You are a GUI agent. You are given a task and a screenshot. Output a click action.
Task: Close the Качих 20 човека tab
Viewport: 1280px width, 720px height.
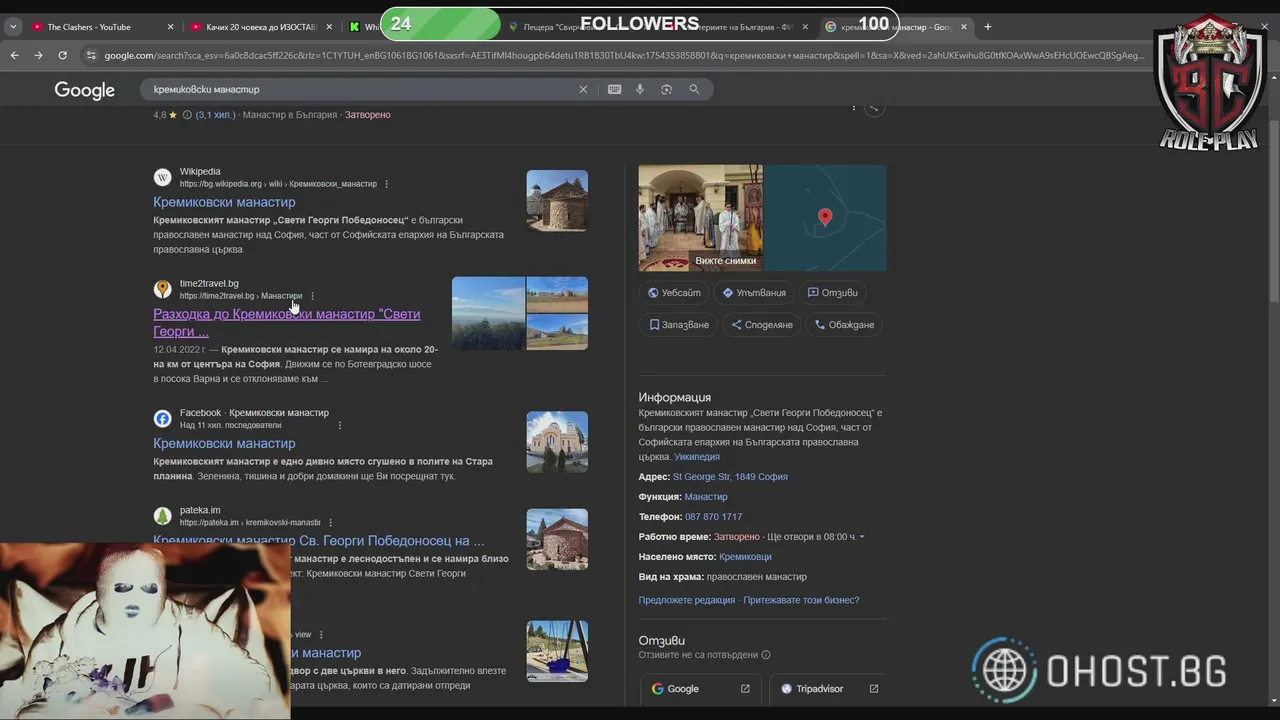pos(330,27)
